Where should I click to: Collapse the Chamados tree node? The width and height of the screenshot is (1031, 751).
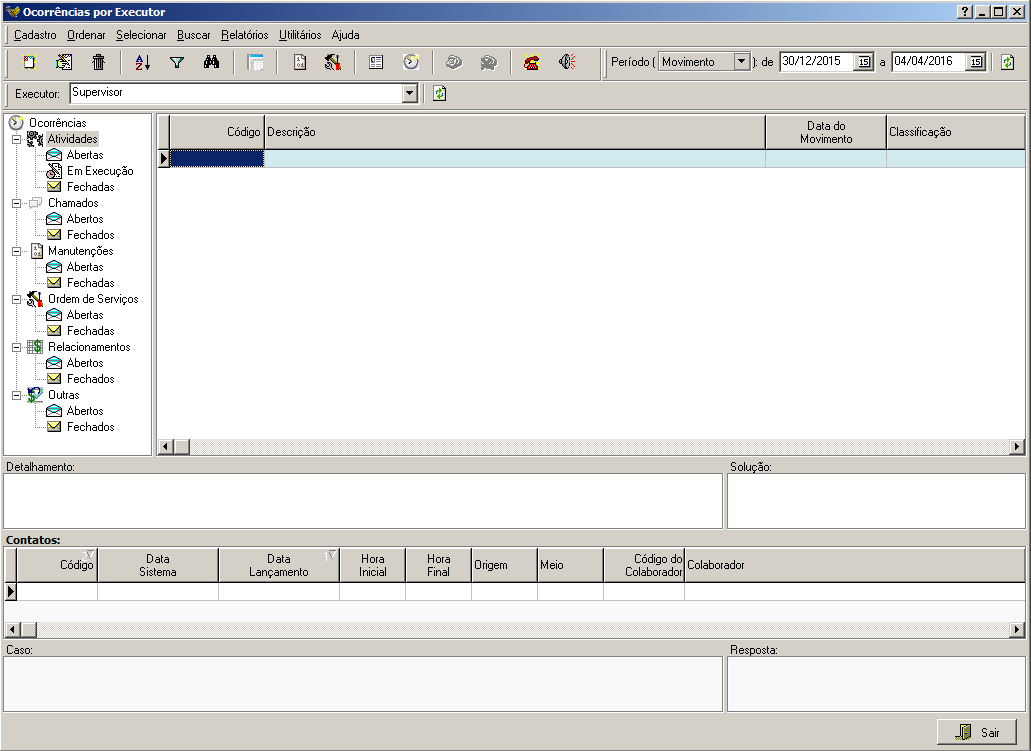click(x=16, y=203)
